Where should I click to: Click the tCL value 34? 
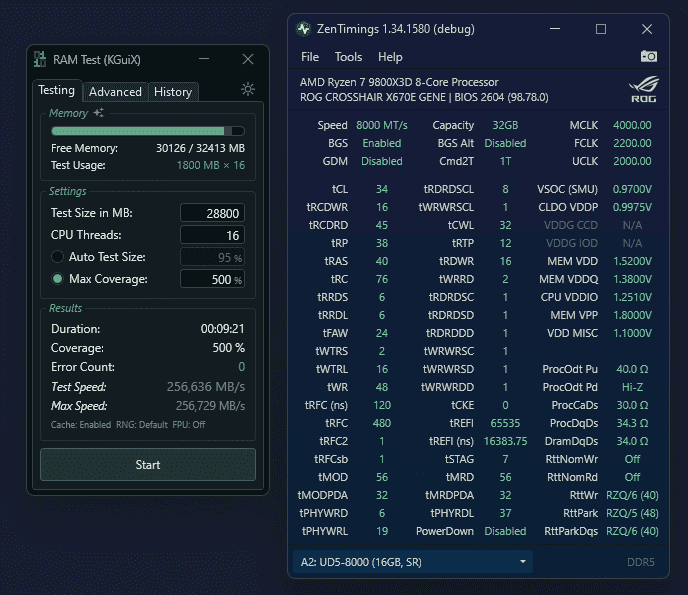pos(382,189)
